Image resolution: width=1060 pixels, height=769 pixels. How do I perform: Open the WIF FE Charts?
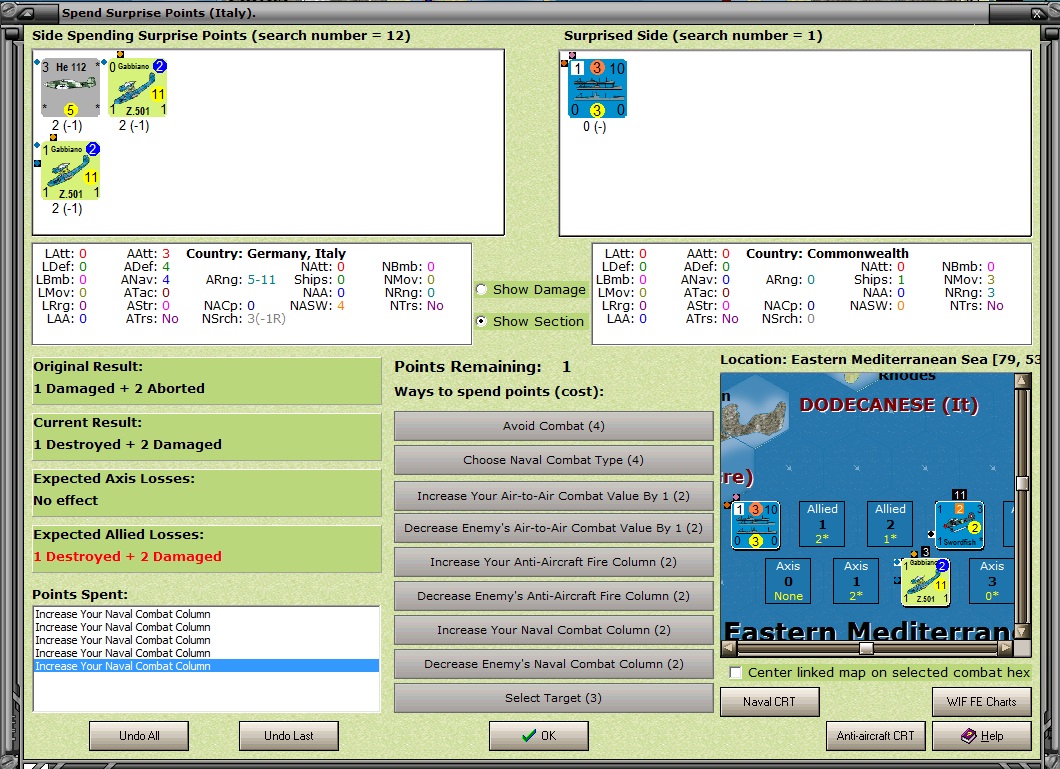click(982, 701)
